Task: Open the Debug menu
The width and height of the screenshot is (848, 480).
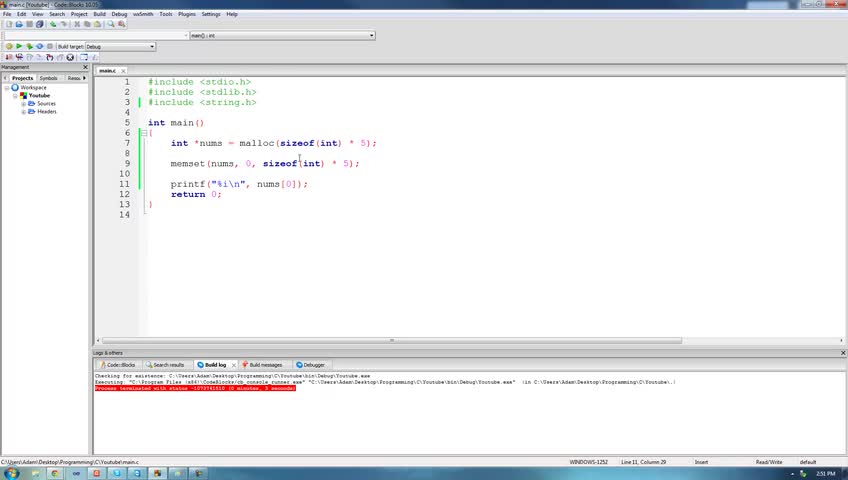Action: pyautogui.click(x=119, y=14)
